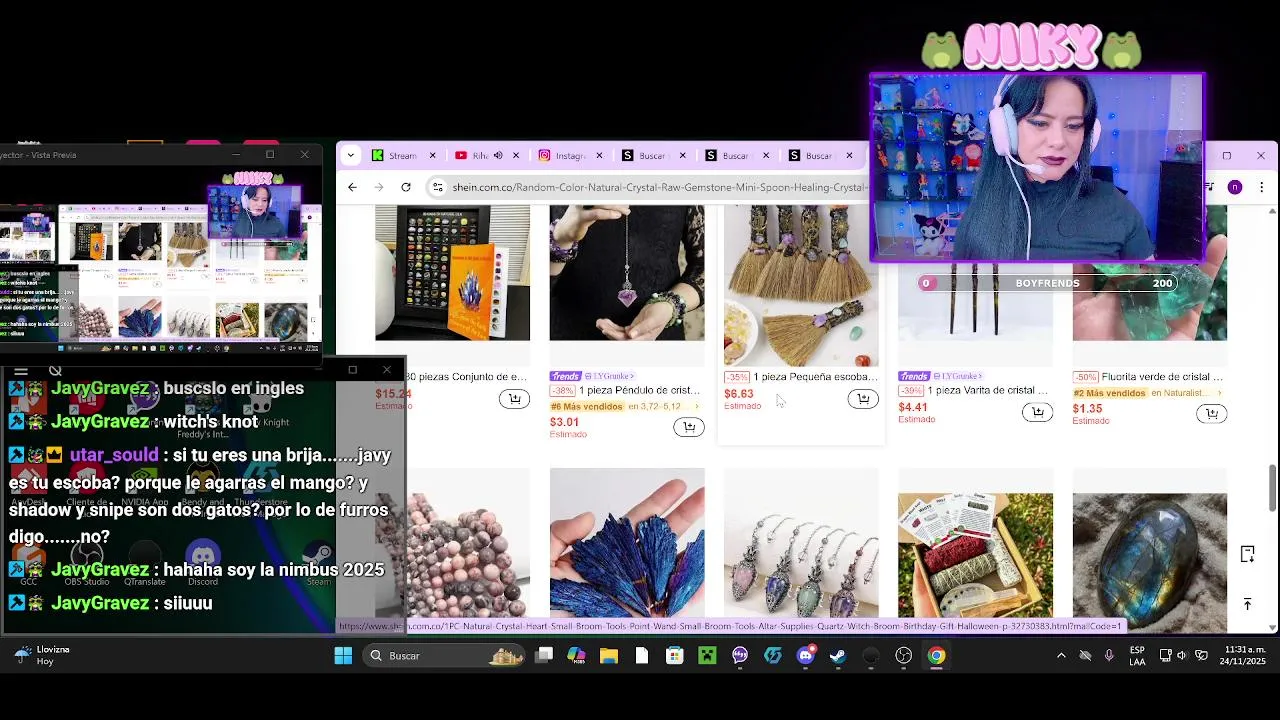Click the '#6 Más vendidos' badge

[586, 407]
